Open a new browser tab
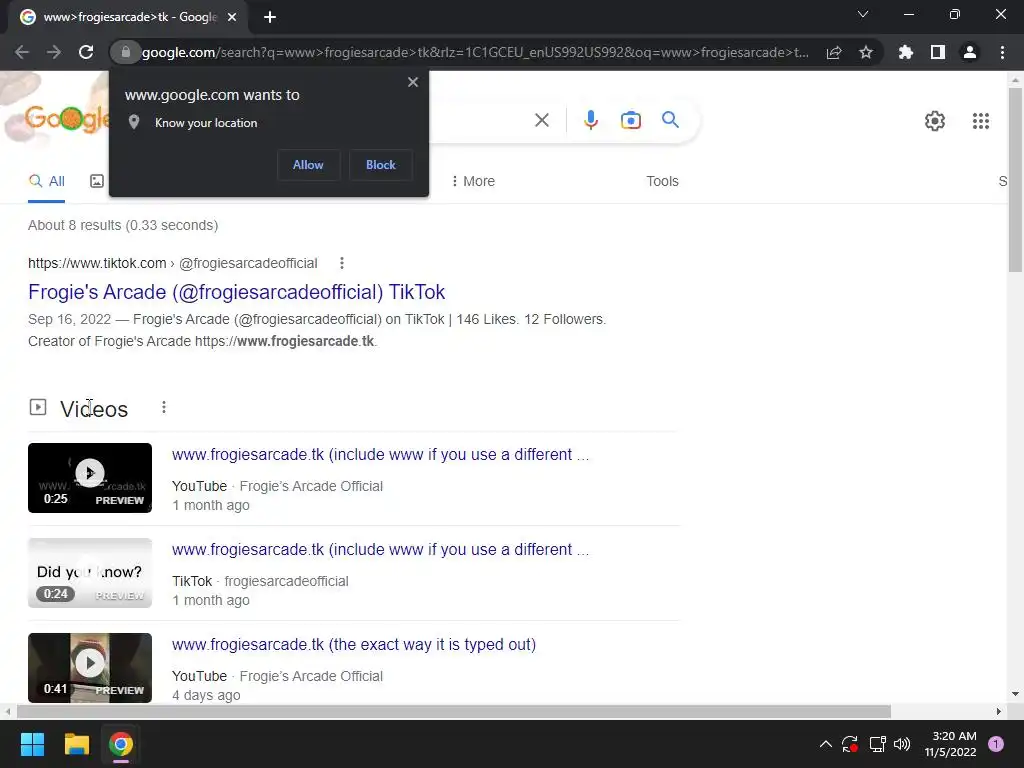The image size is (1024, 768). pos(270,17)
